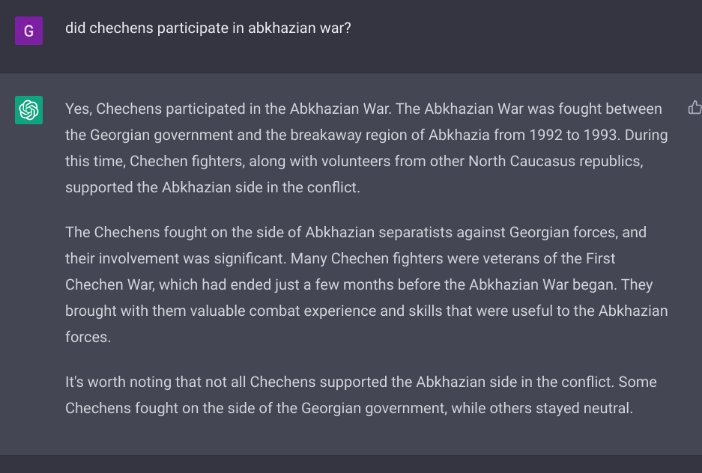
Task: Click the phrase 'breakaway region of Abkhazia'
Action: click(x=390, y=135)
